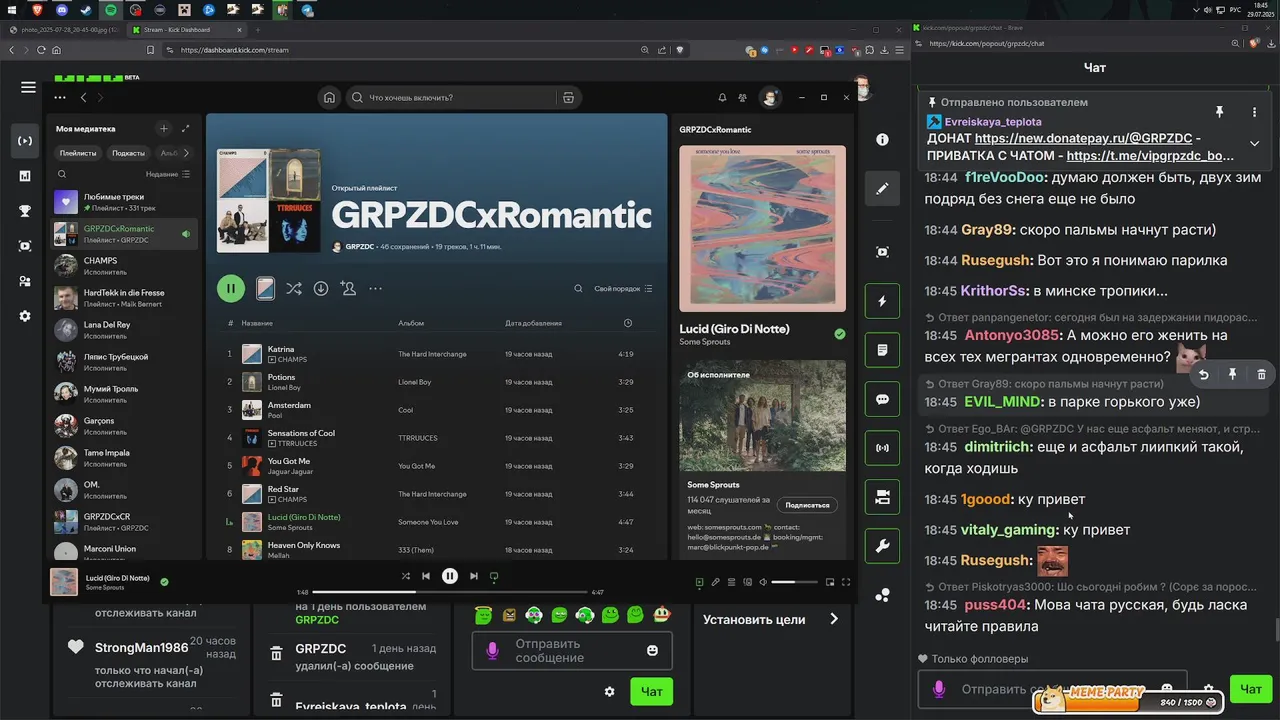Open Kick dashboard hamburger menu
Viewport: 1280px width, 720px height.
pyautogui.click(x=28, y=87)
